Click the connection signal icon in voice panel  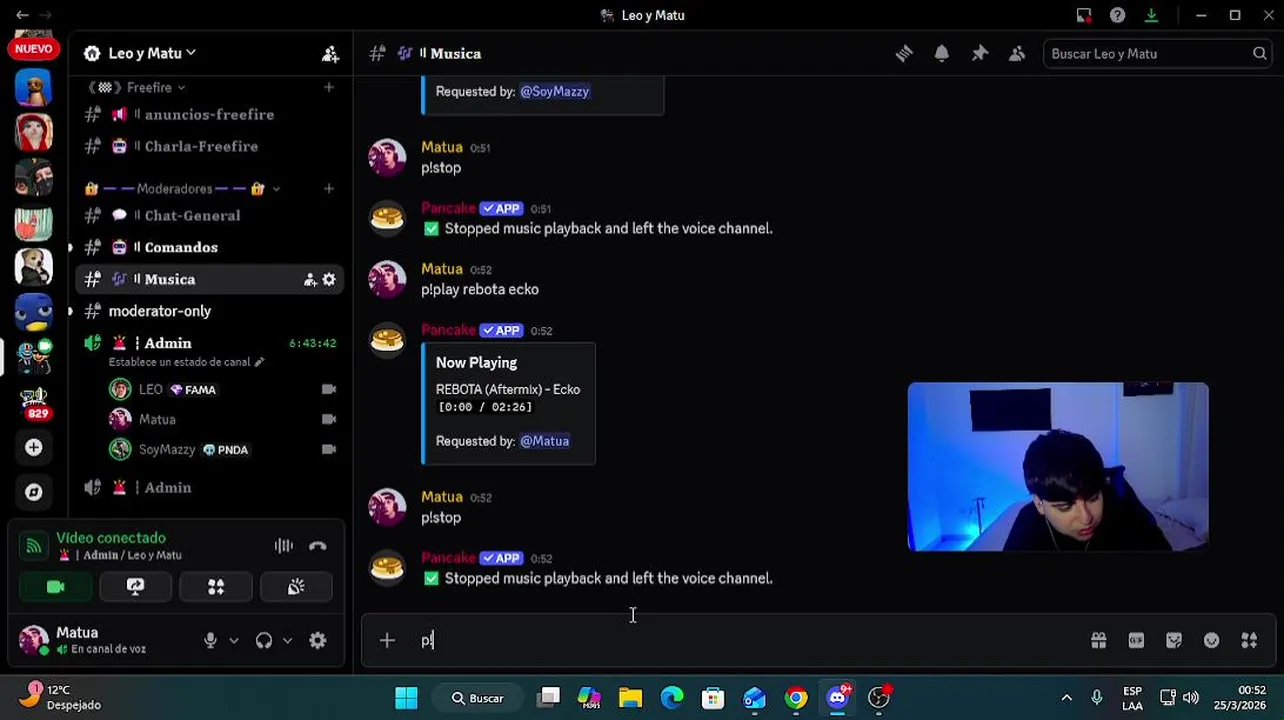[34, 546]
